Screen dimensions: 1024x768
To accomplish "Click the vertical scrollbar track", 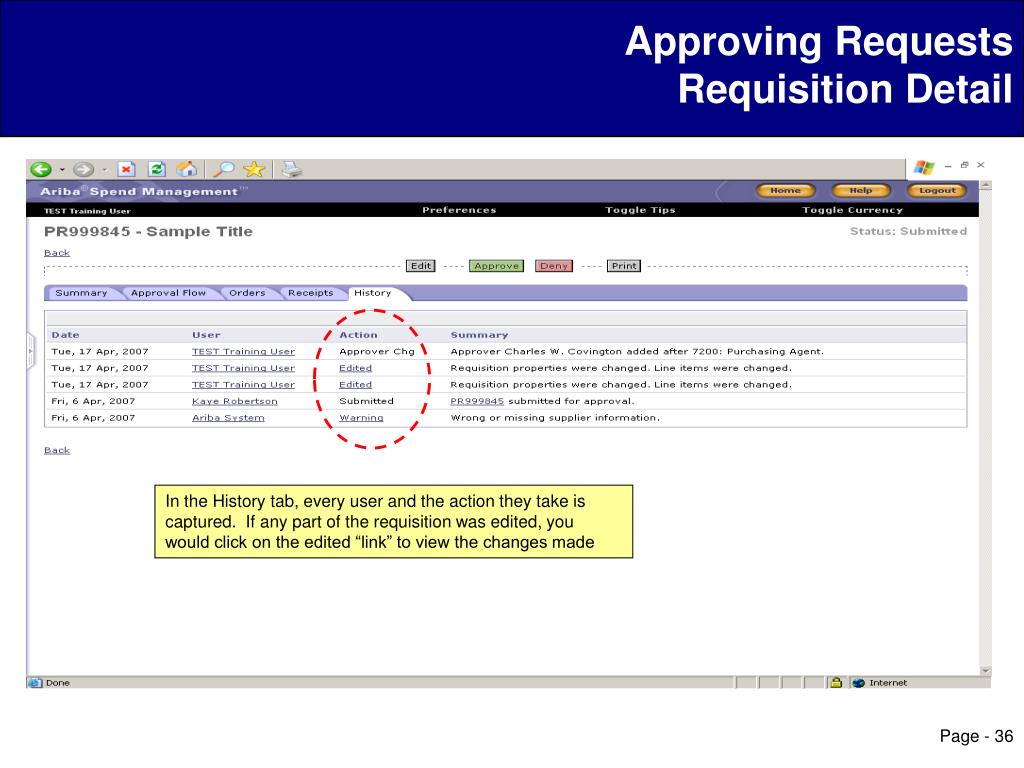I will [985, 428].
